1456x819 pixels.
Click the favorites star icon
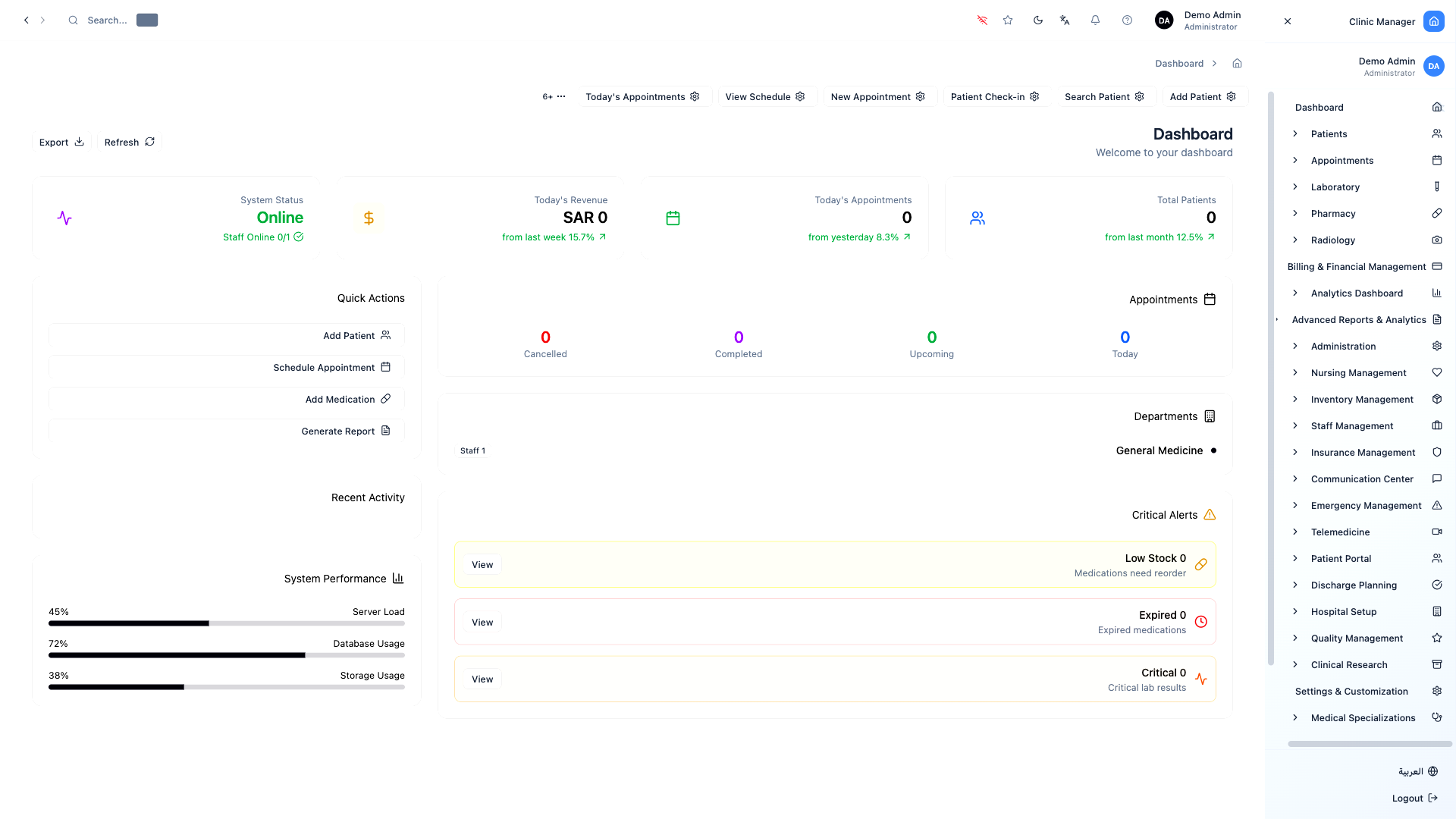1008,20
